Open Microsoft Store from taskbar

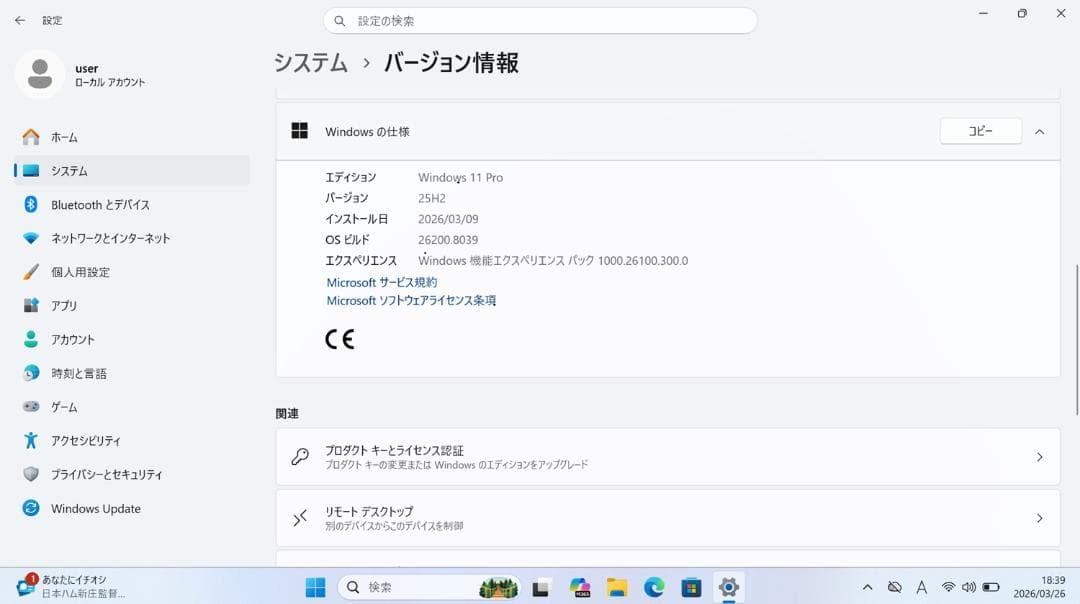[691, 587]
